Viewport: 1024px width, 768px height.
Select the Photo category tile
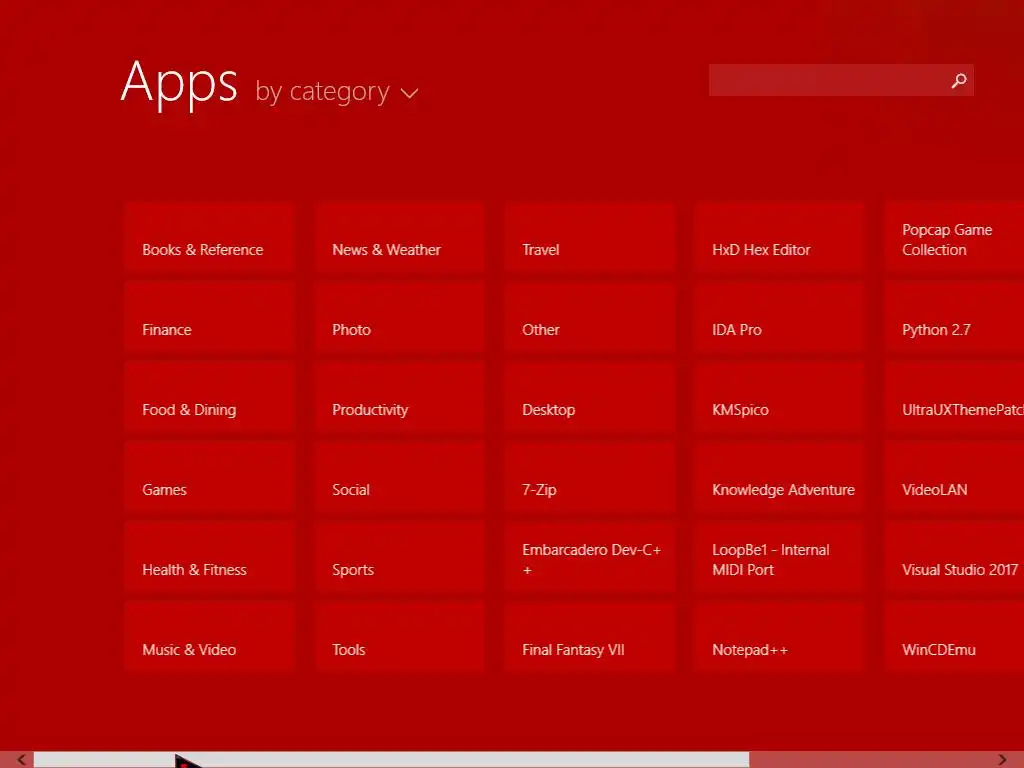[399, 317]
